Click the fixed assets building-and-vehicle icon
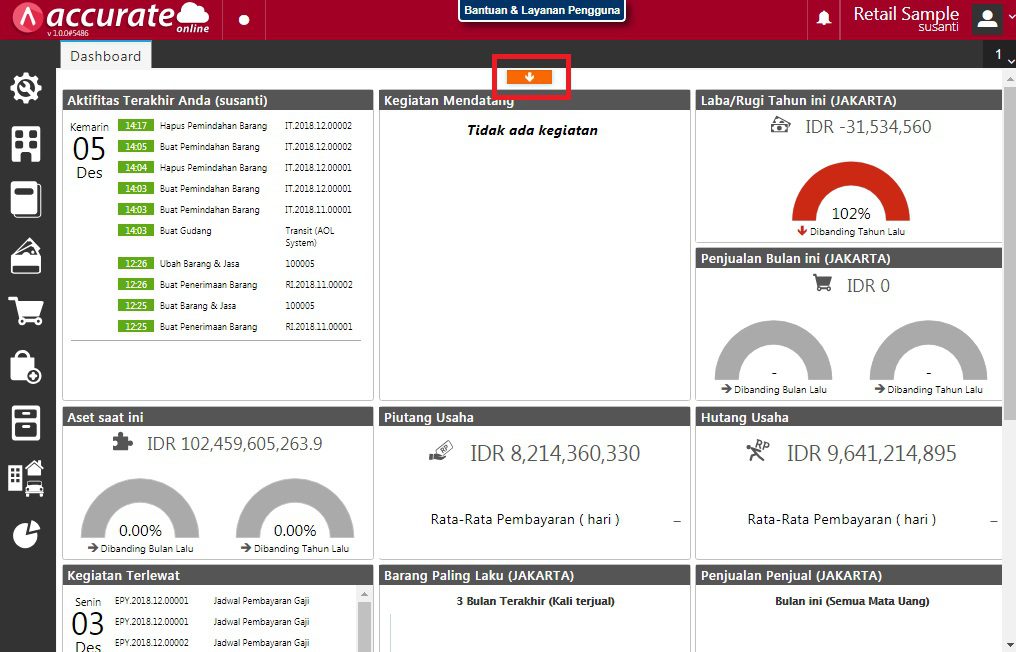 tap(27, 478)
